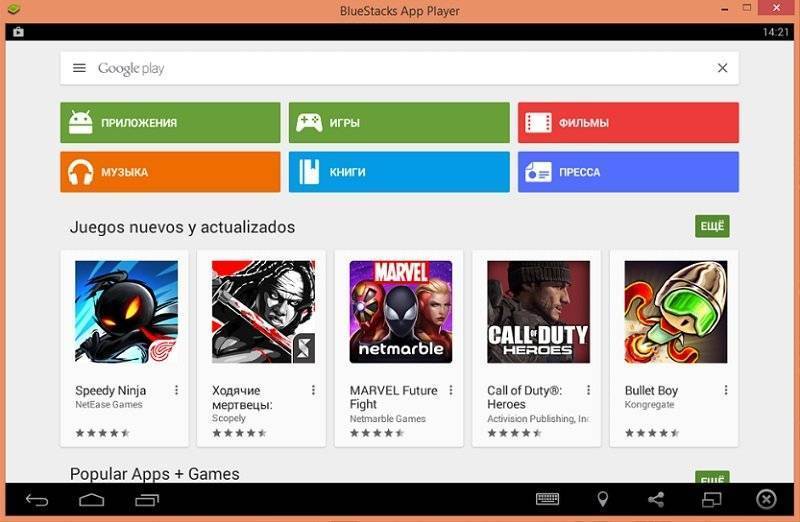The height and width of the screenshot is (522, 800).
Task: Open Ходячие мертвецы game thumbnail
Action: pos(263,312)
